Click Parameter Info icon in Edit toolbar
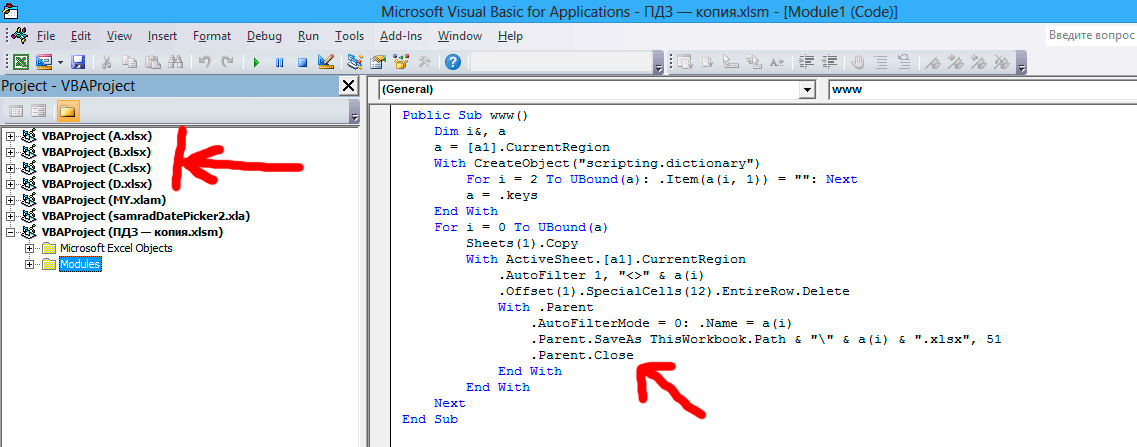The height and width of the screenshot is (447, 1137). (x=754, y=62)
